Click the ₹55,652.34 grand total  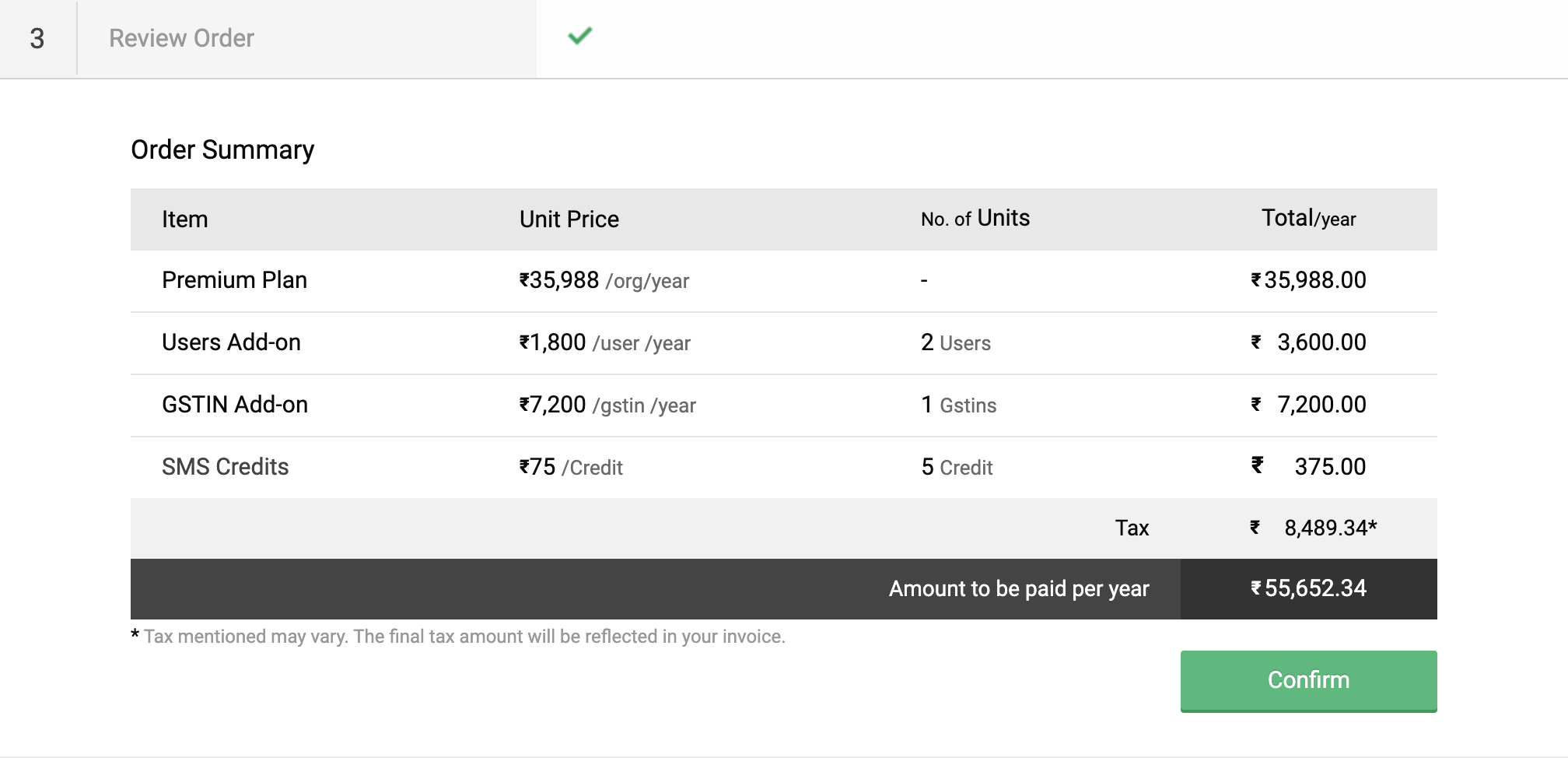(1308, 588)
